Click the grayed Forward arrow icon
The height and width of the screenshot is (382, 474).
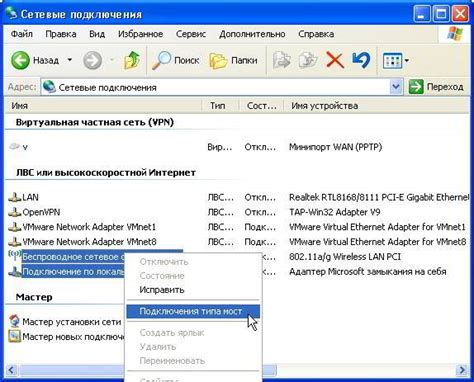pyautogui.click(x=92, y=60)
